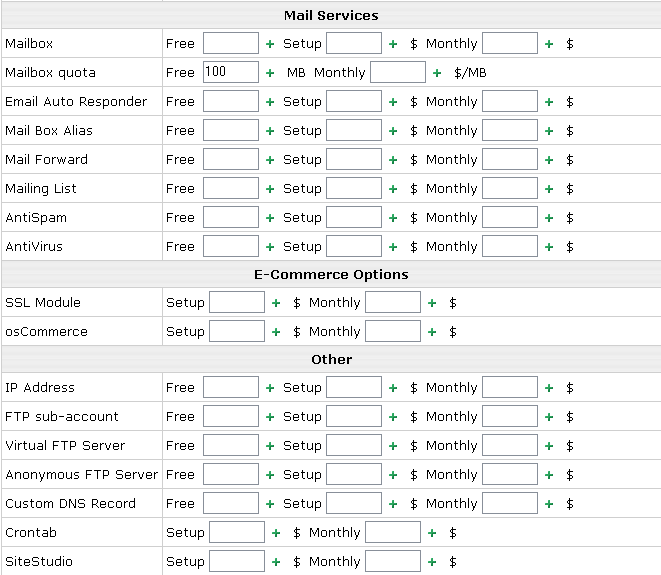Select the Mailbox Setup price input
The width and height of the screenshot is (661, 575).
(354, 43)
